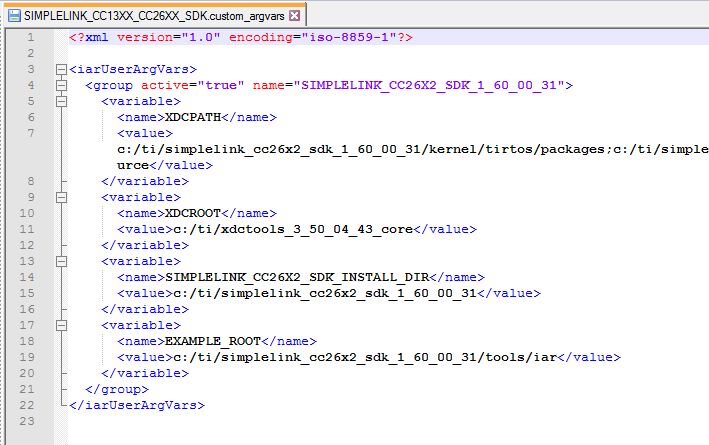Collapse the SIMPLELINK_CC26X2_SDK_INSTALL_DIR variable block
This screenshot has width=709, height=445.
pyautogui.click(x=62, y=262)
